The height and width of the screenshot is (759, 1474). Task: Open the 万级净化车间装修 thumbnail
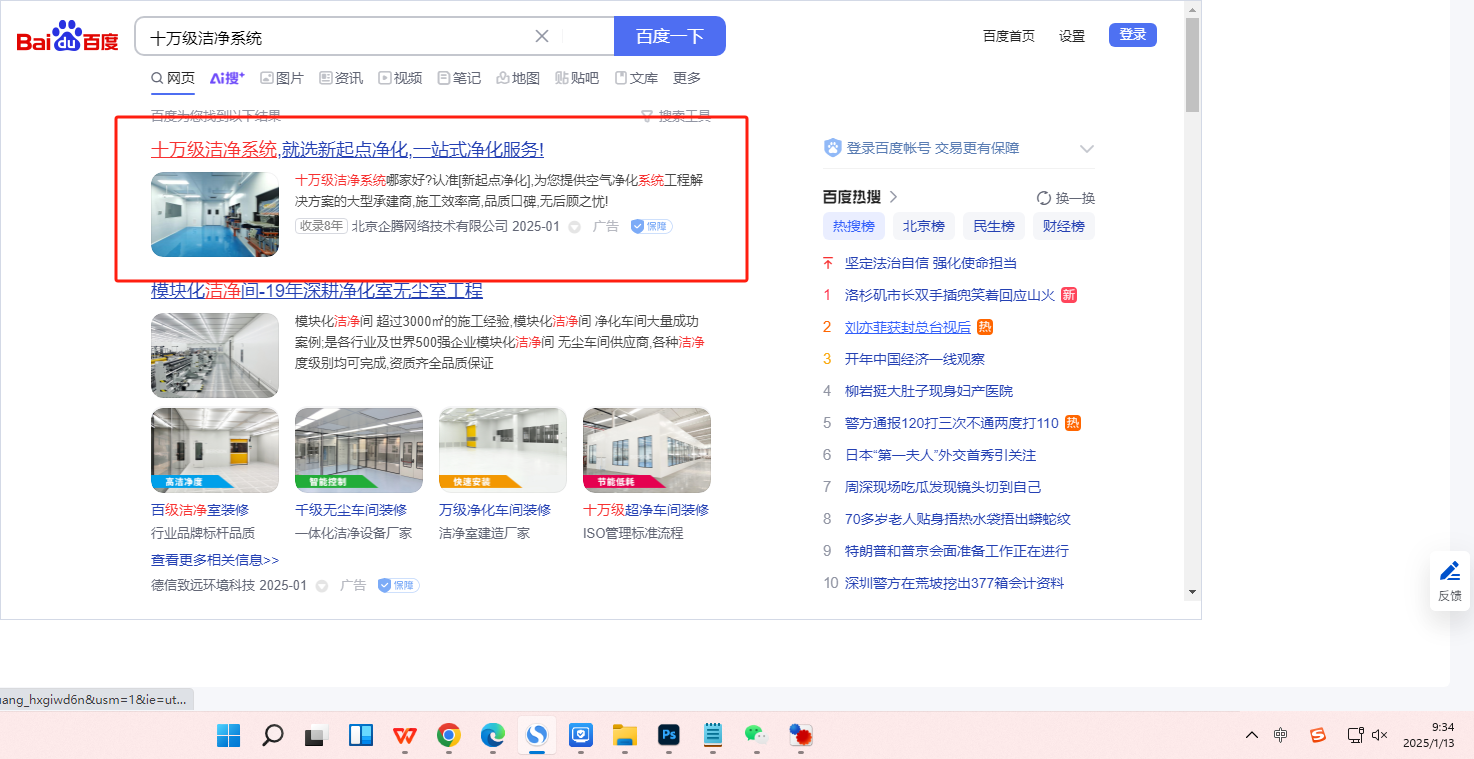[x=503, y=450]
